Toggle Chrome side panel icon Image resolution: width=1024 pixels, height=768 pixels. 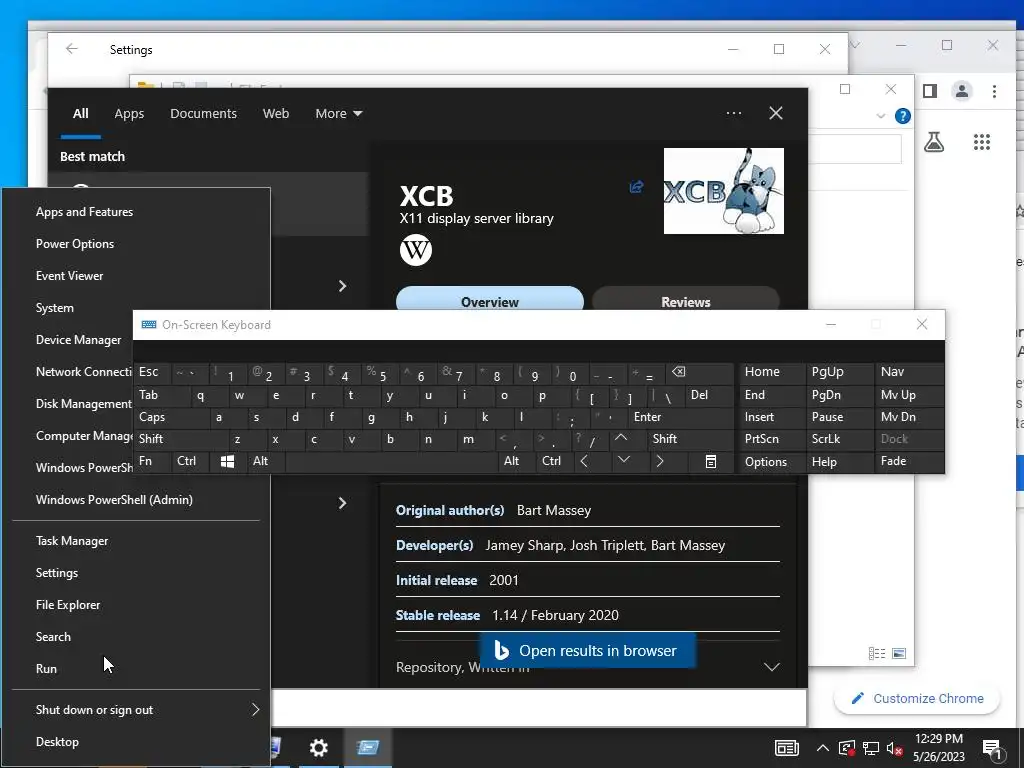(x=930, y=91)
